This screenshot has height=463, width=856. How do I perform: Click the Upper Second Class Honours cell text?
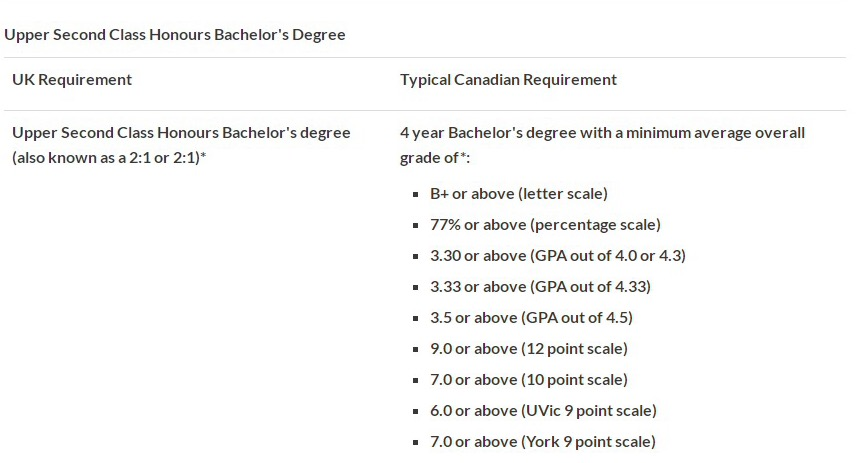tap(181, 133)
